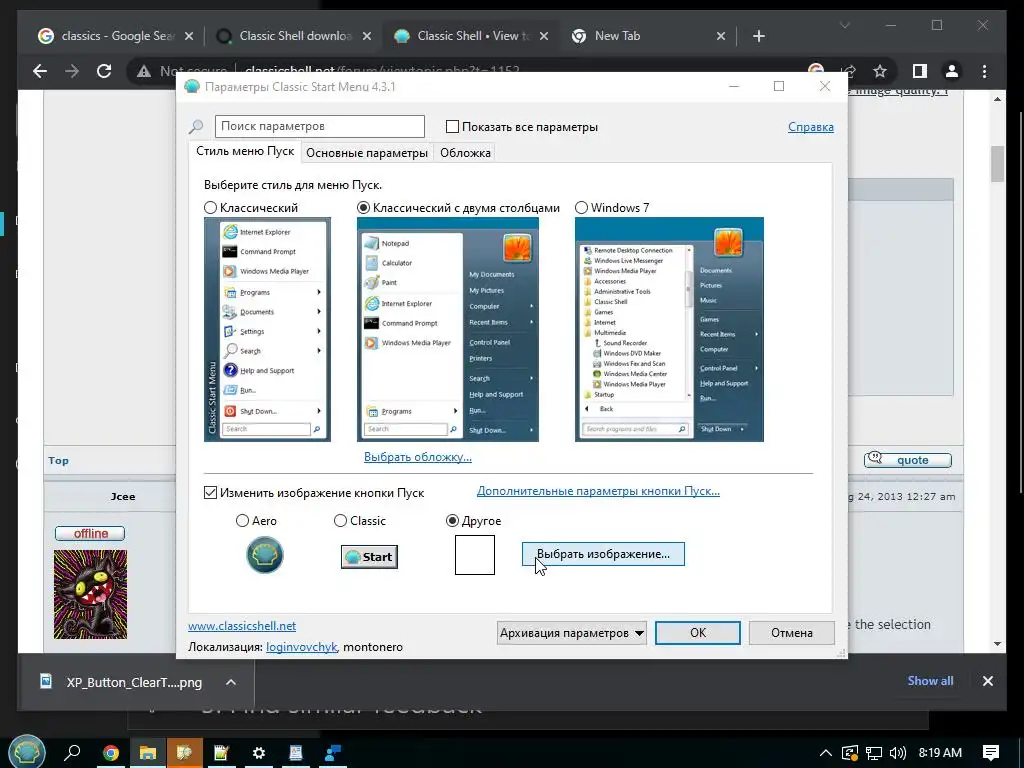The image size is (1024, 768).
Task: Click the Classic single-column menu preview
Action: tap(267, 329)
